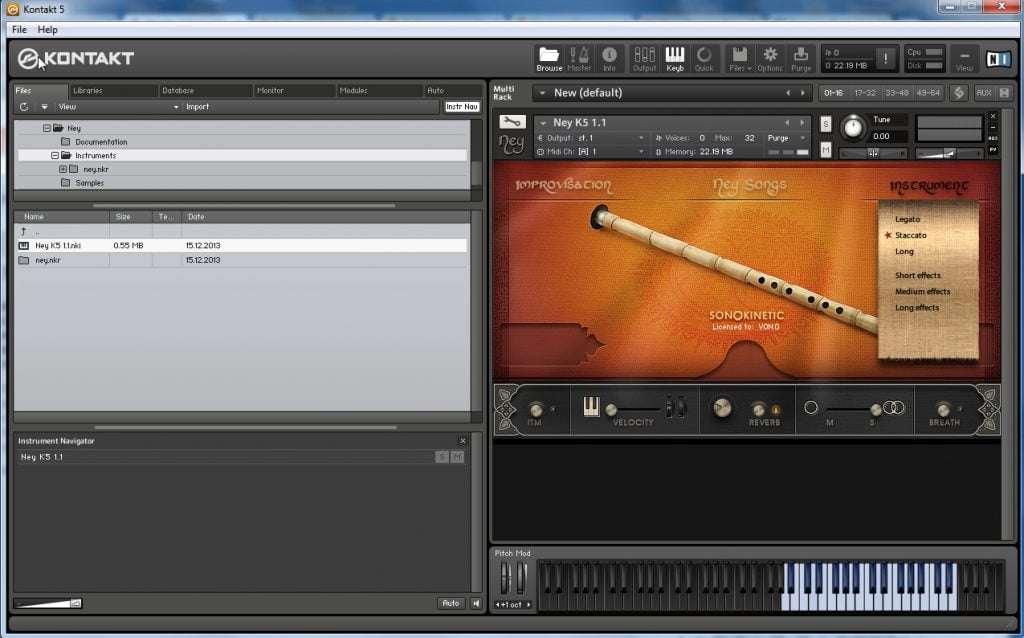Screen dimensions: 1024x638
Task: Close the Instrument Navigator pane
Action: coord(463,441)
